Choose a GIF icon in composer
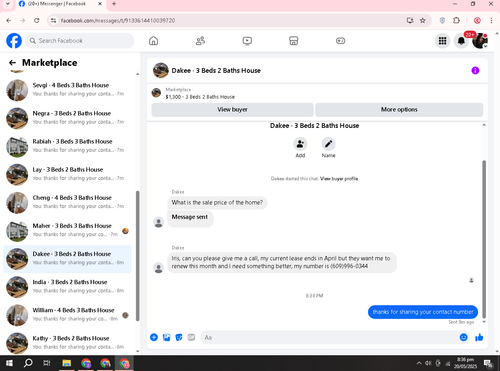This screenshot has height=371, width=500. point(191,337)
